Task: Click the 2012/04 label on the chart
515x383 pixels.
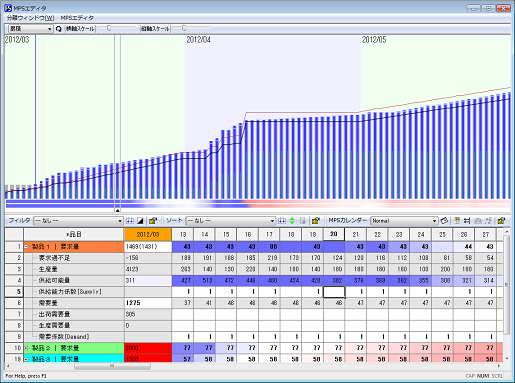Action: [x=199, y=40]
